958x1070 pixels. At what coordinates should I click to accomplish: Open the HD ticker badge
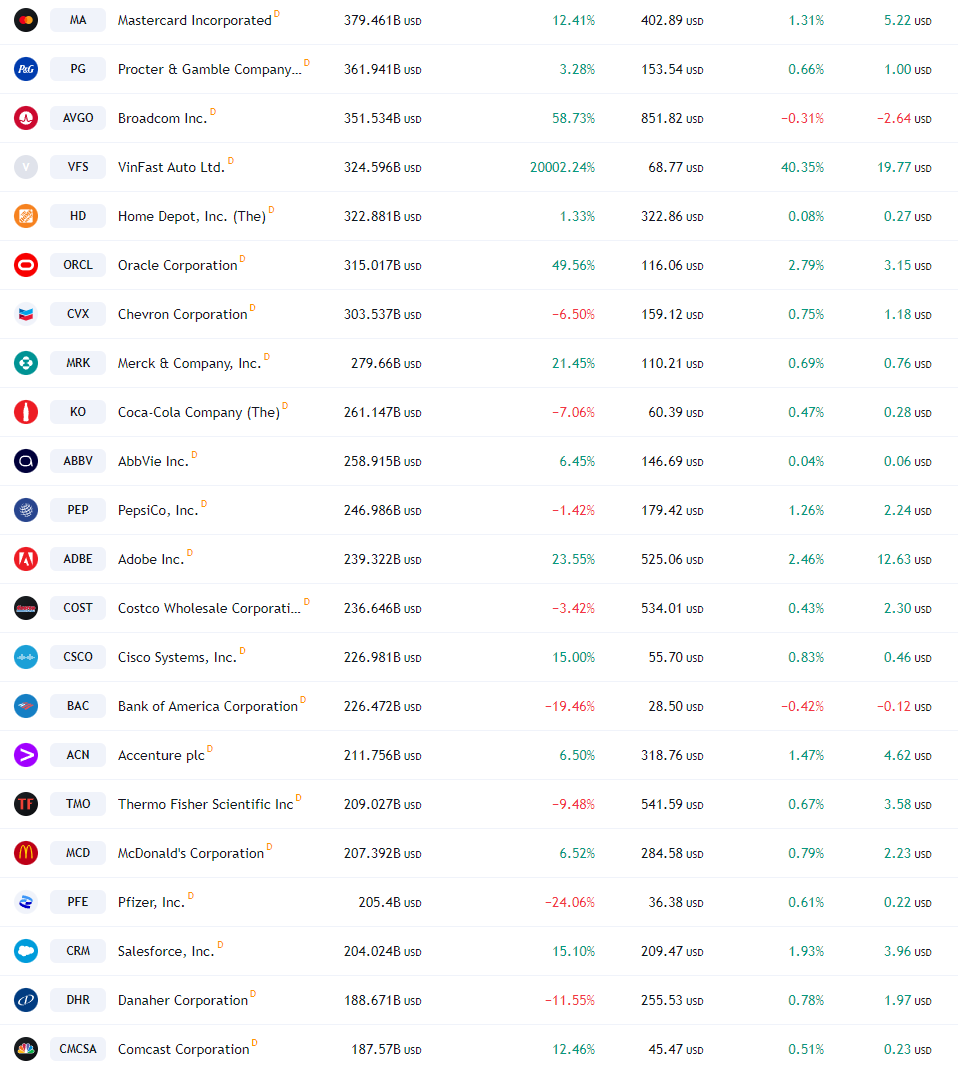[x=78, y=216]
